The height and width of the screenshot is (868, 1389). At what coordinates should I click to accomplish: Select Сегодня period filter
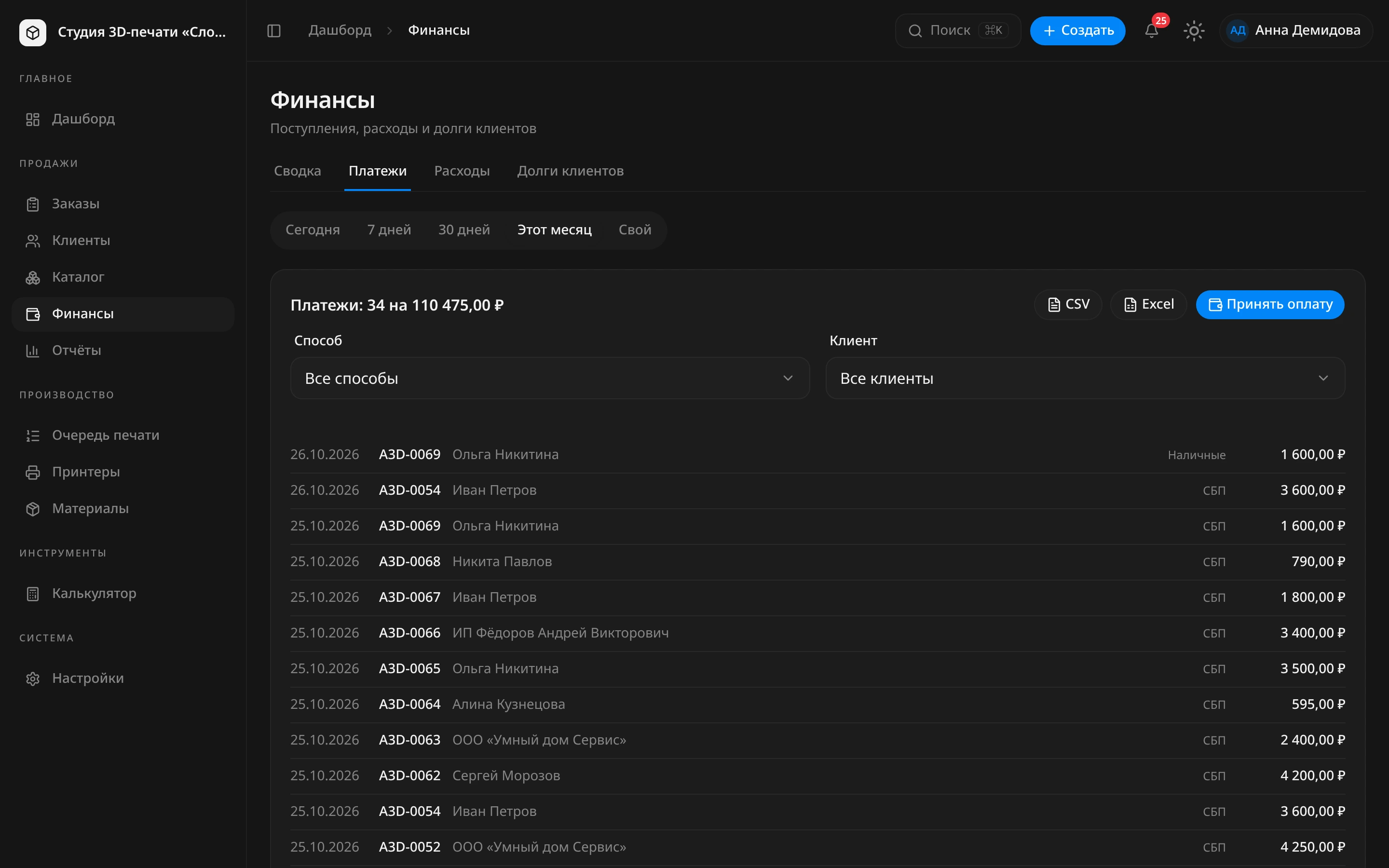click(x=312, y=230)
